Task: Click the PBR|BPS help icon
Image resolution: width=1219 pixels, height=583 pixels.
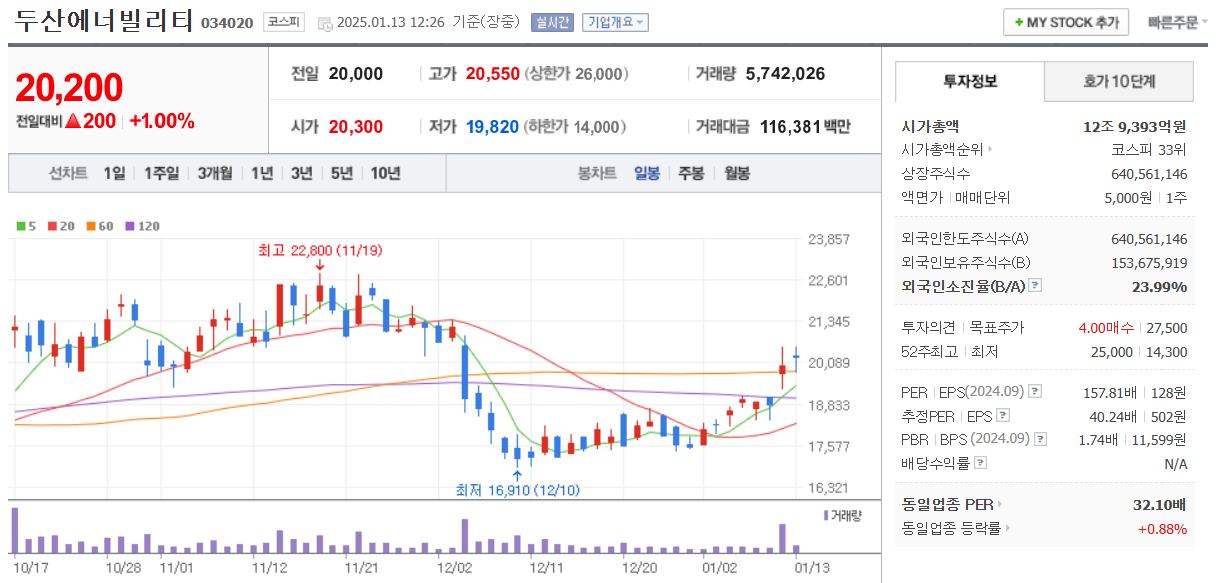Action: pos(1038,440)
